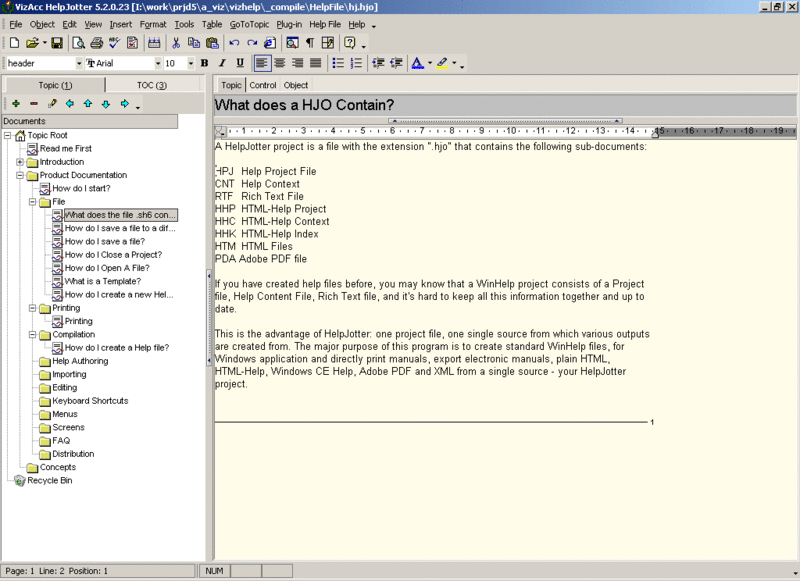
Task: Switch to the Control tab
Action: [x=263, y=85]
